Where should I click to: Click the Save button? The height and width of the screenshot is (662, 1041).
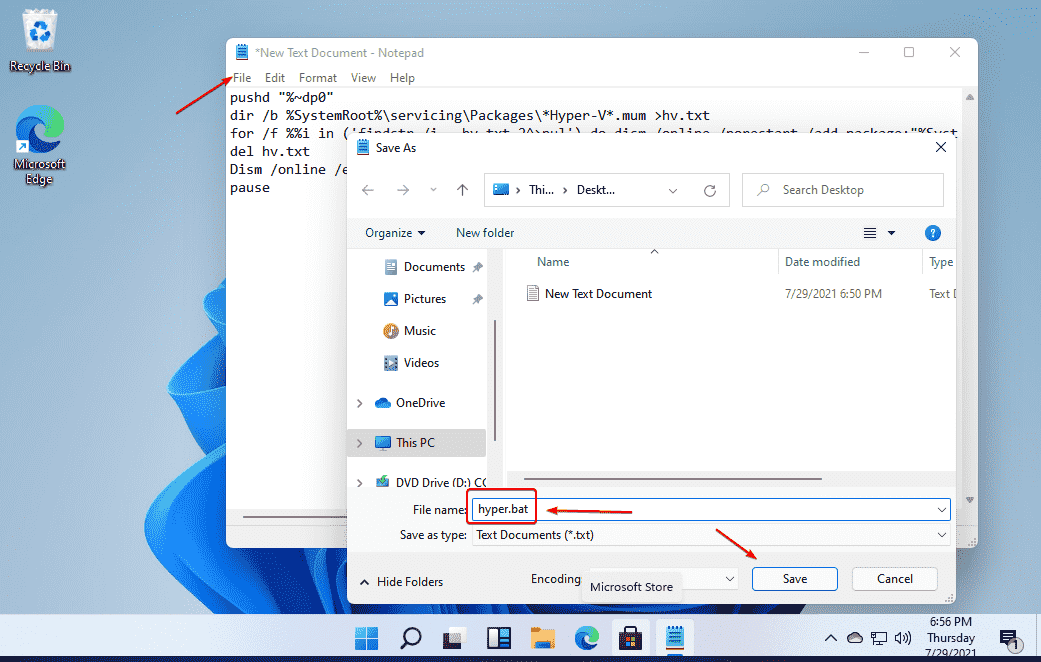click(795, 579)
